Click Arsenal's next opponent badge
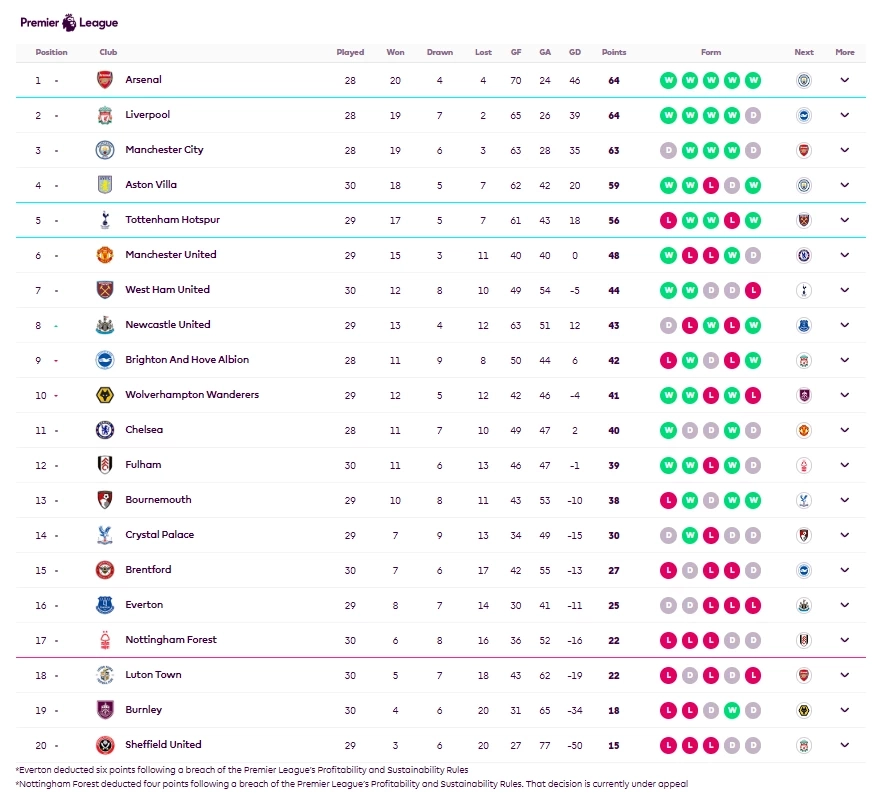Viewport: 883px width, 801px height. (x=803, y=80)
